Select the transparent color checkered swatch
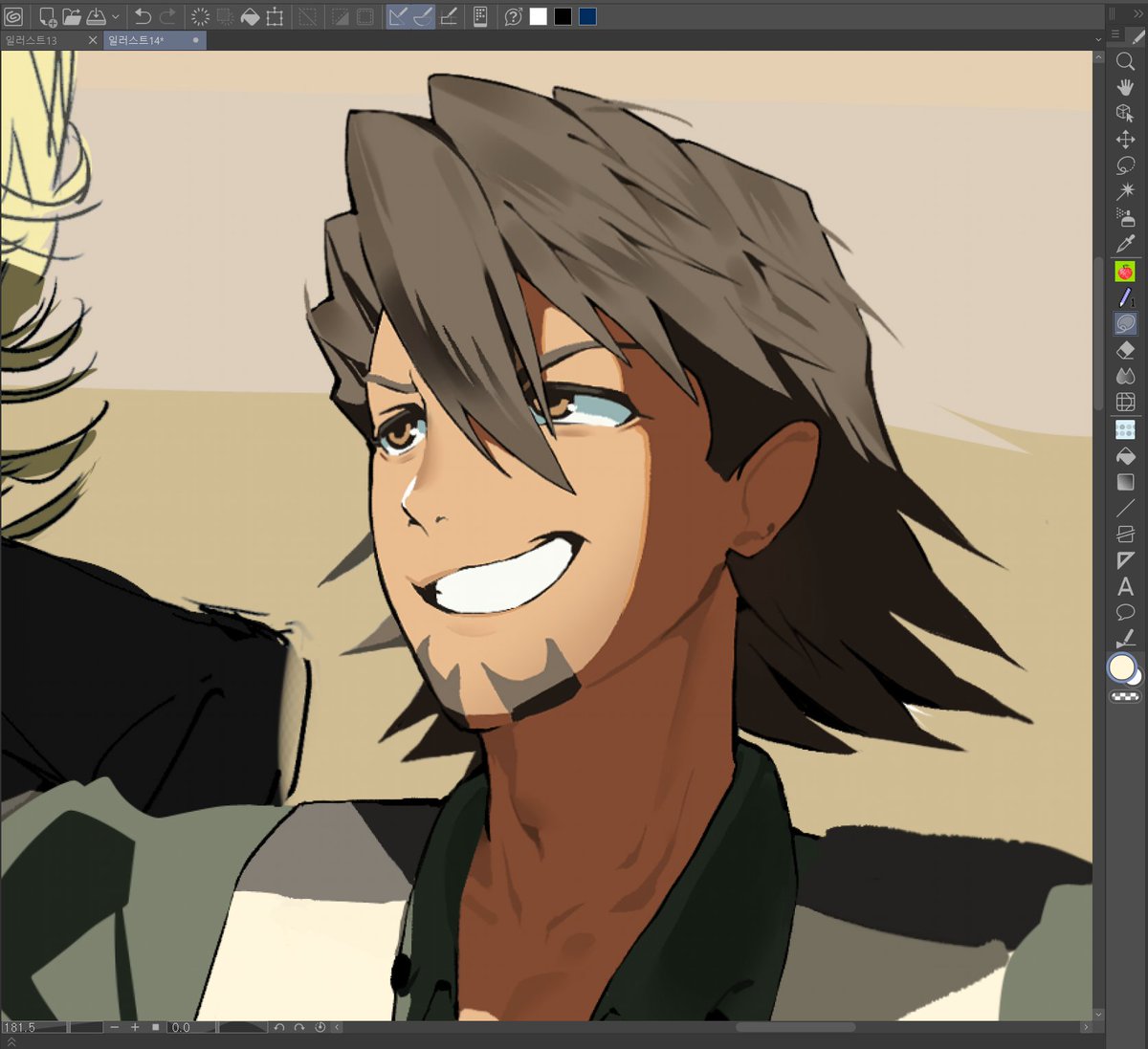1148x1049 pixels. [1125, 697]
